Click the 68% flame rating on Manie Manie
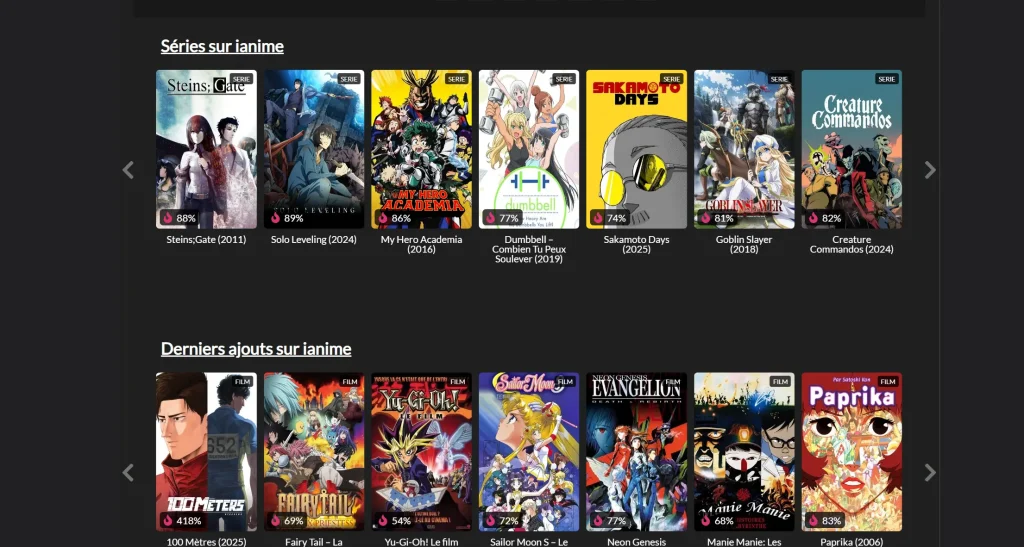This screenshot has width=1024, height=547. [717, 520]
